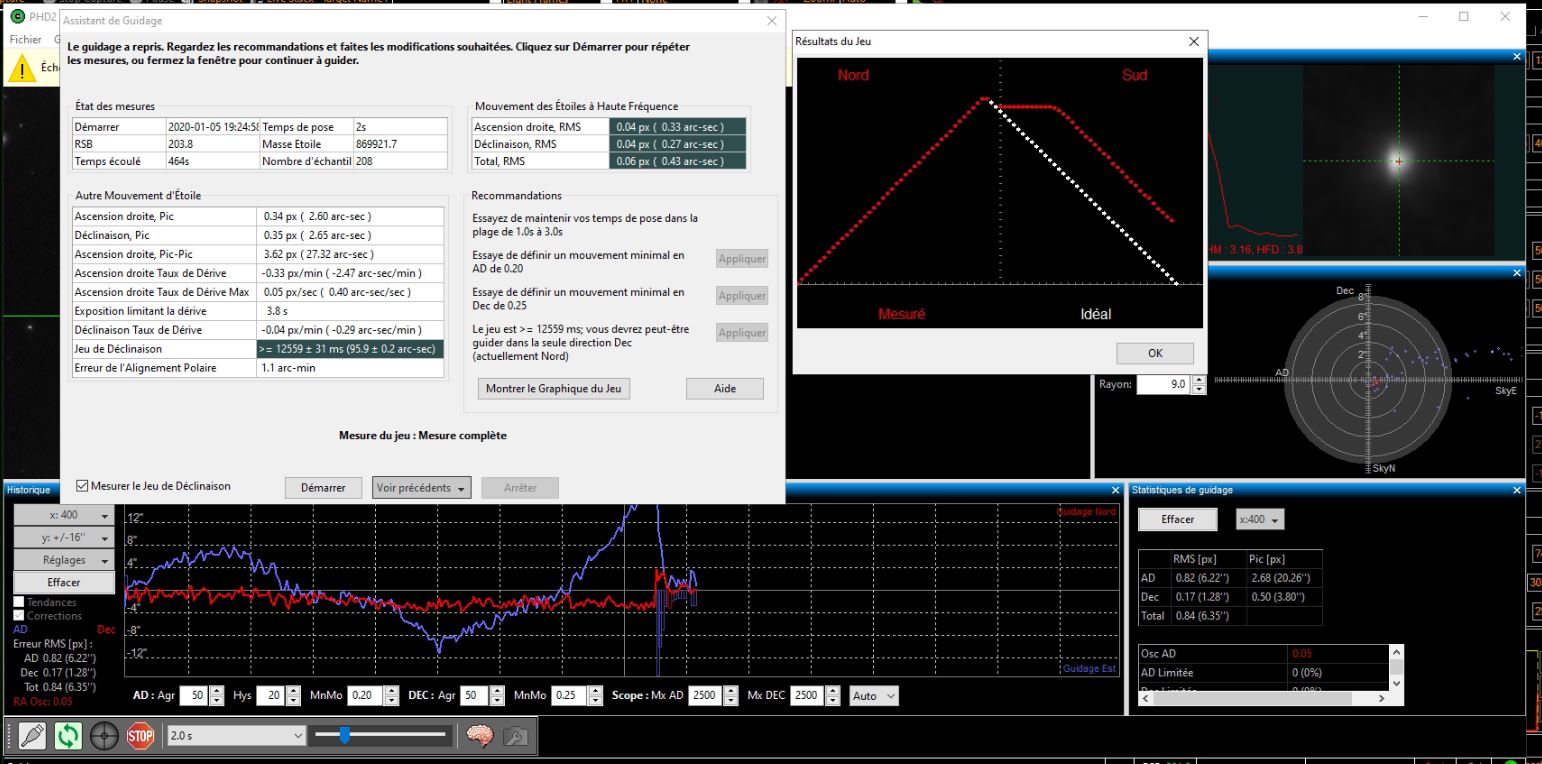Select the Jeu de Déclinaison row

[x=258, y=349]
